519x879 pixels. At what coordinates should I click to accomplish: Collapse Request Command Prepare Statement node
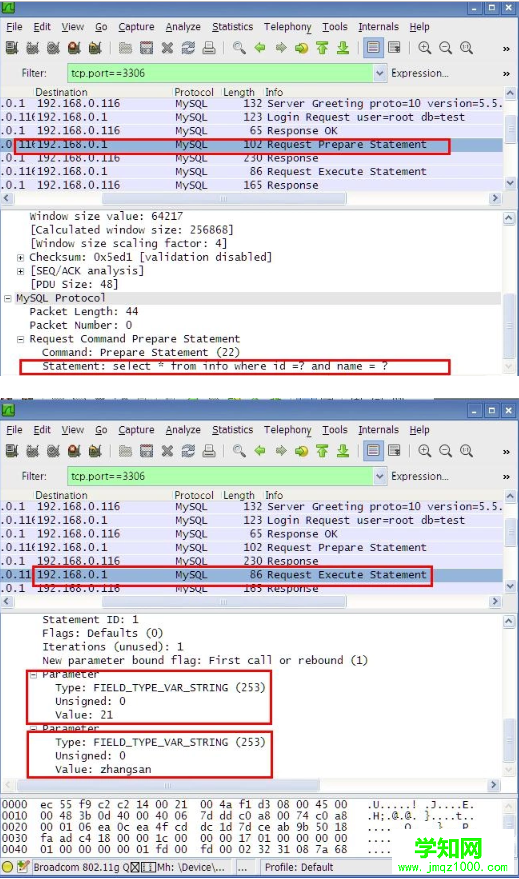[21, 339]
